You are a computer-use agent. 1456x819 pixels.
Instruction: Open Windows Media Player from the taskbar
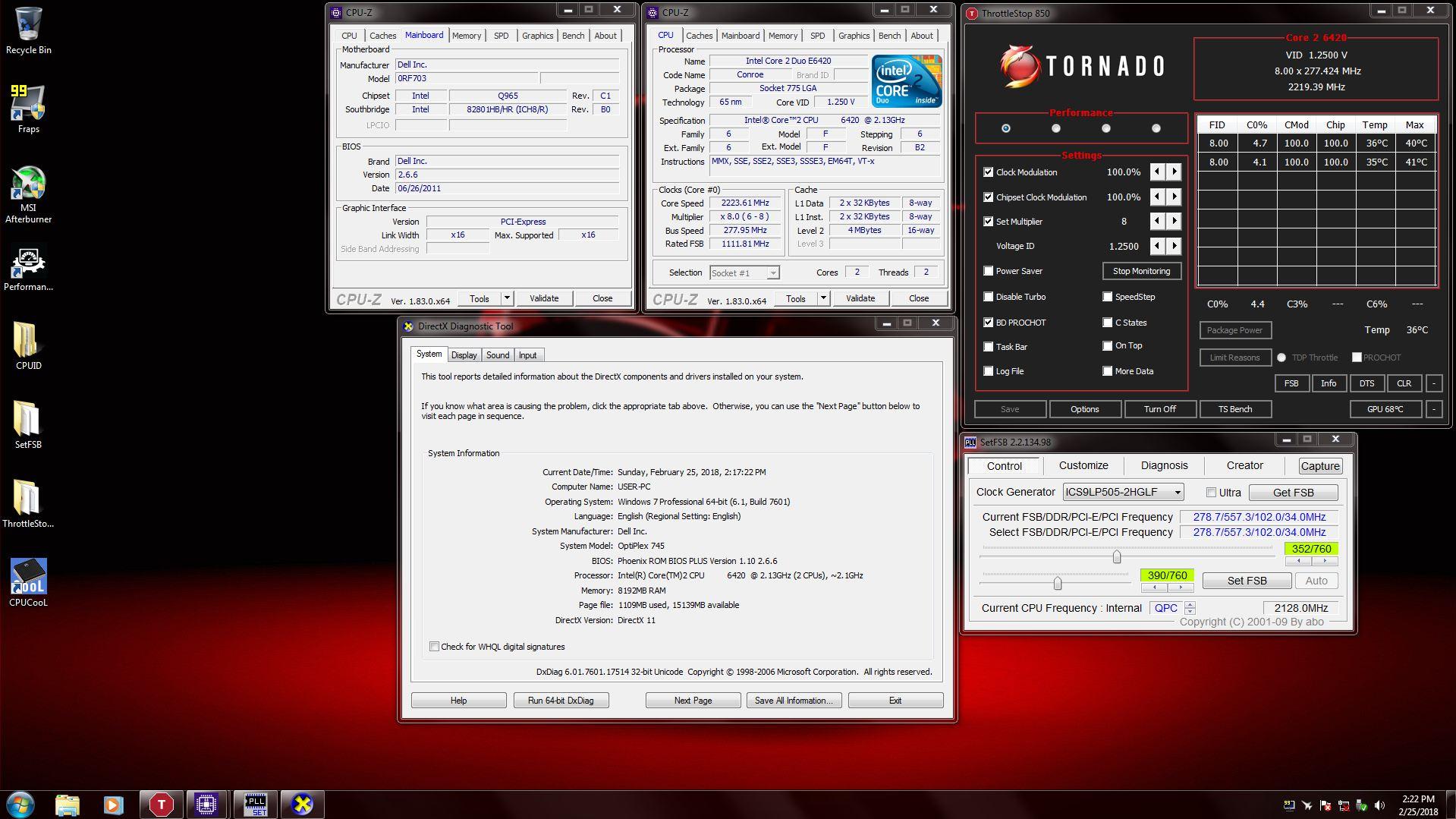(113, 805)
